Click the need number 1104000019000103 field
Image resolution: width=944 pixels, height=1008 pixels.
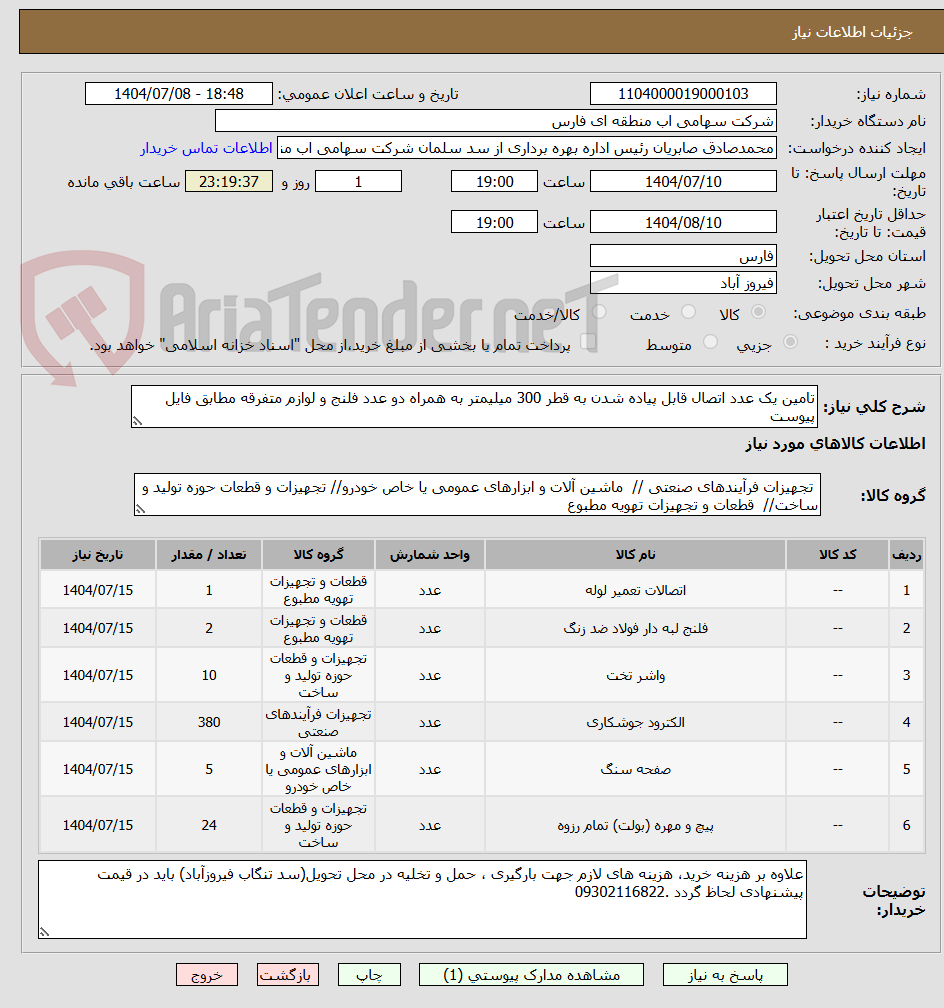click(x=683, y=93)
